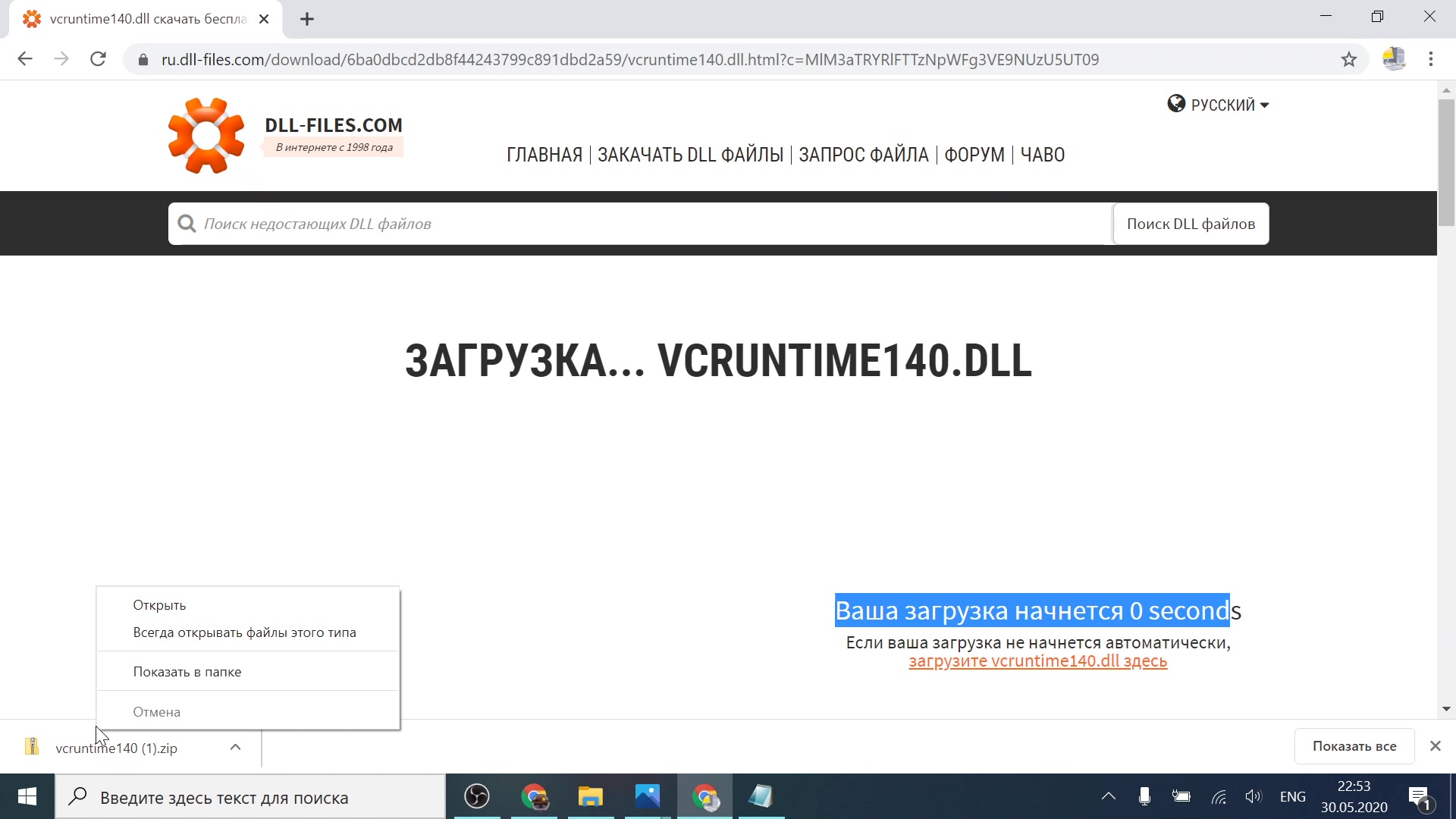Viewport: 1456px width, 819px height.
Task: Expand the РУССКИЙ language dropdown
Action: [x=1219, y=105]
